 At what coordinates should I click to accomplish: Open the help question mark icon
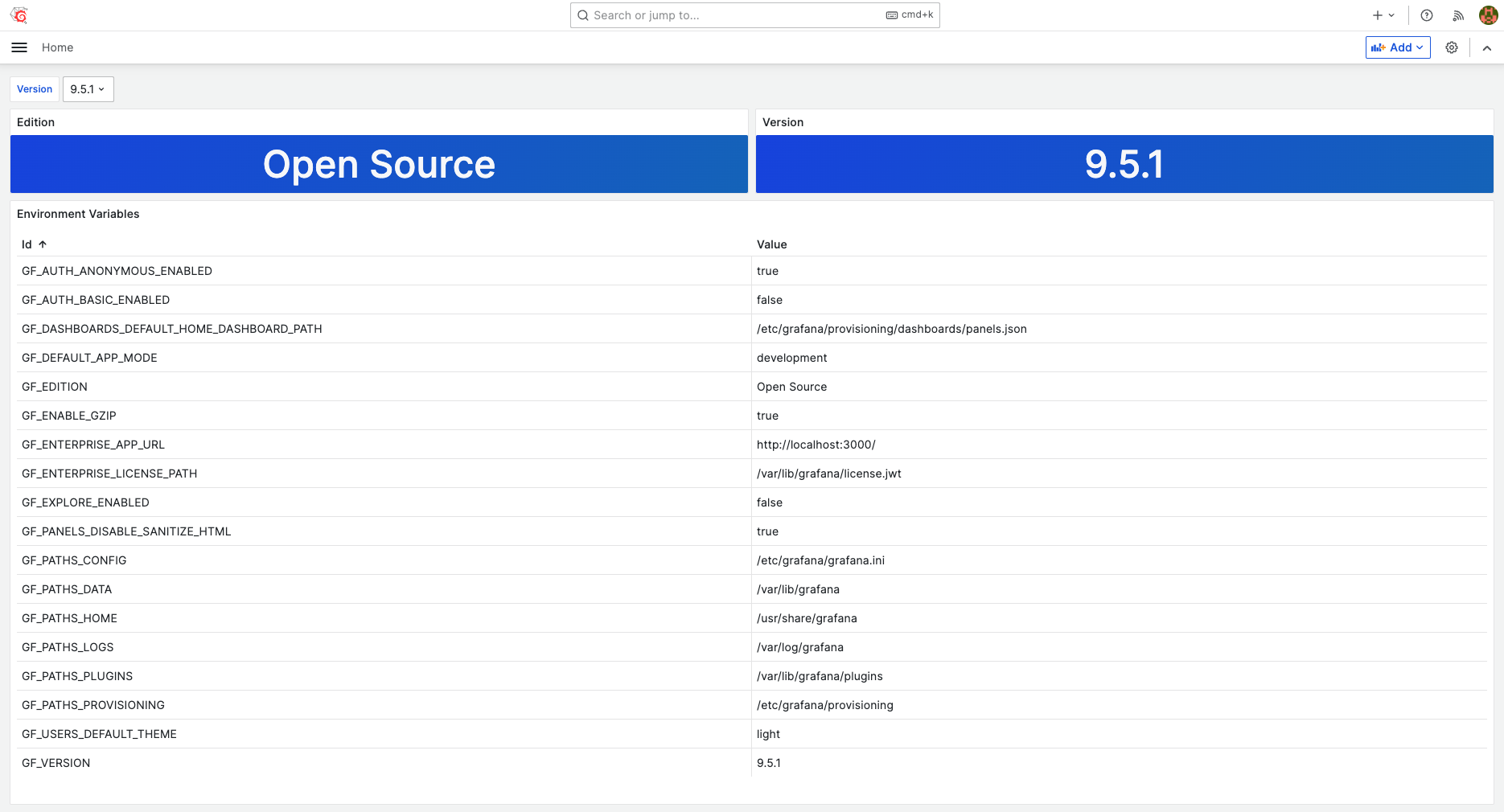point(1427,15)
